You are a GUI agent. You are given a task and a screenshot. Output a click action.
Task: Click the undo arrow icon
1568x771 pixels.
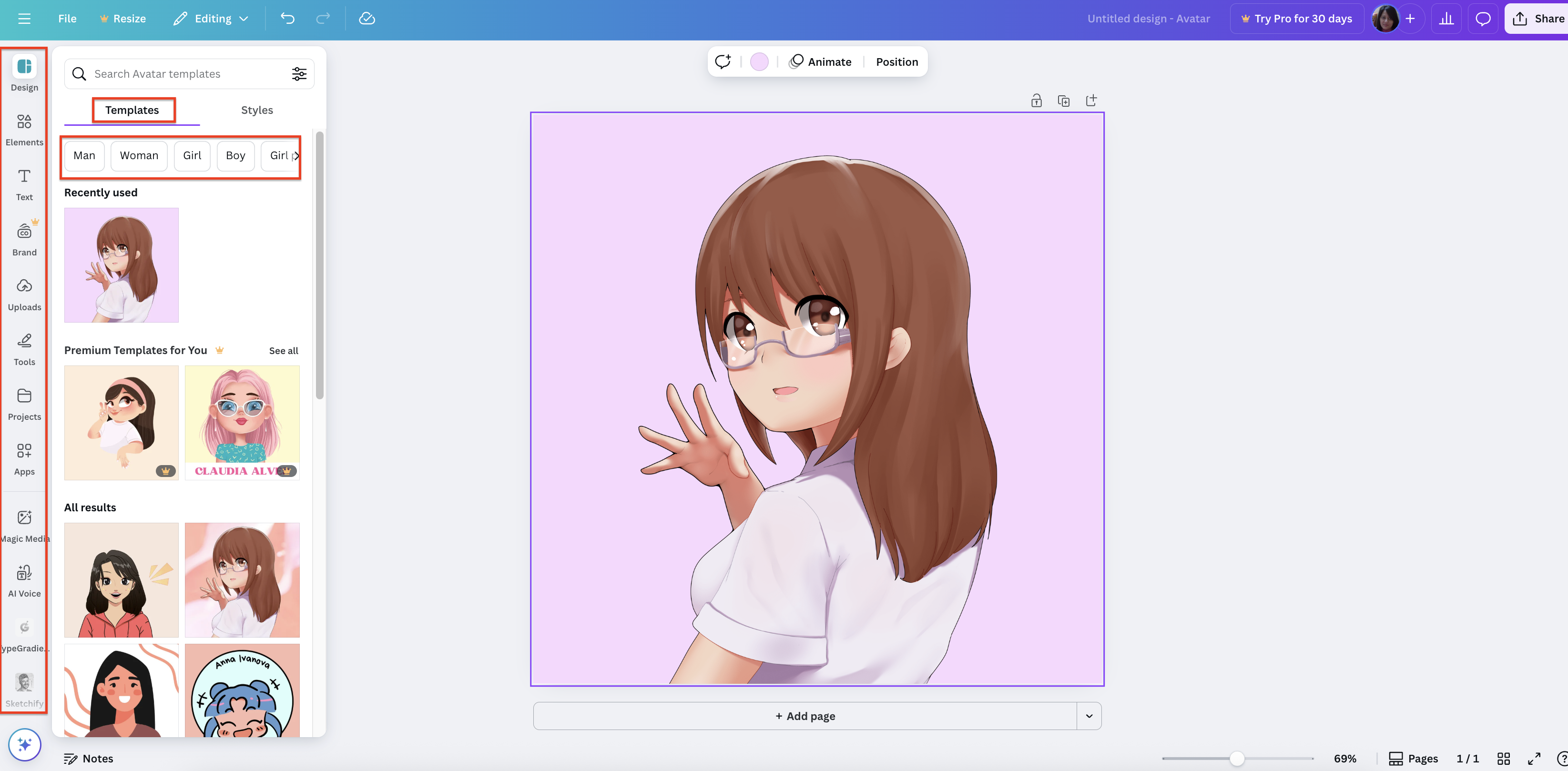287,18
